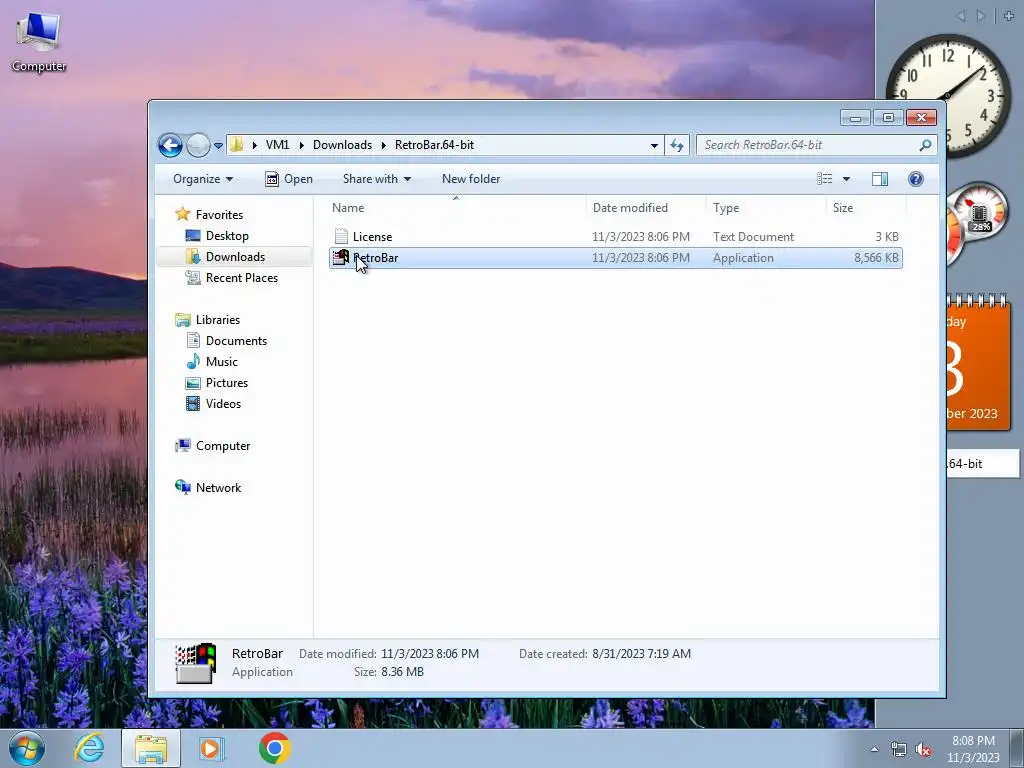Viewport: 1024px width, 768px height.
Task: Sort by the Type column header
Action: click(x=766, y=208)
